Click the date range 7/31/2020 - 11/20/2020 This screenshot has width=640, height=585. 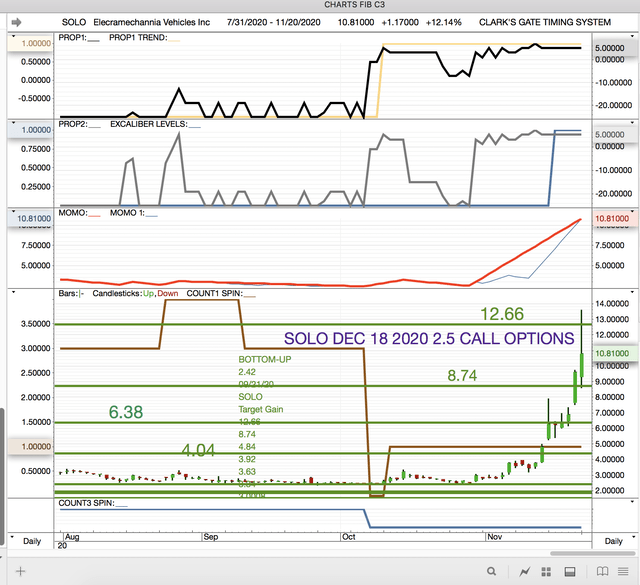coord(273,22)
